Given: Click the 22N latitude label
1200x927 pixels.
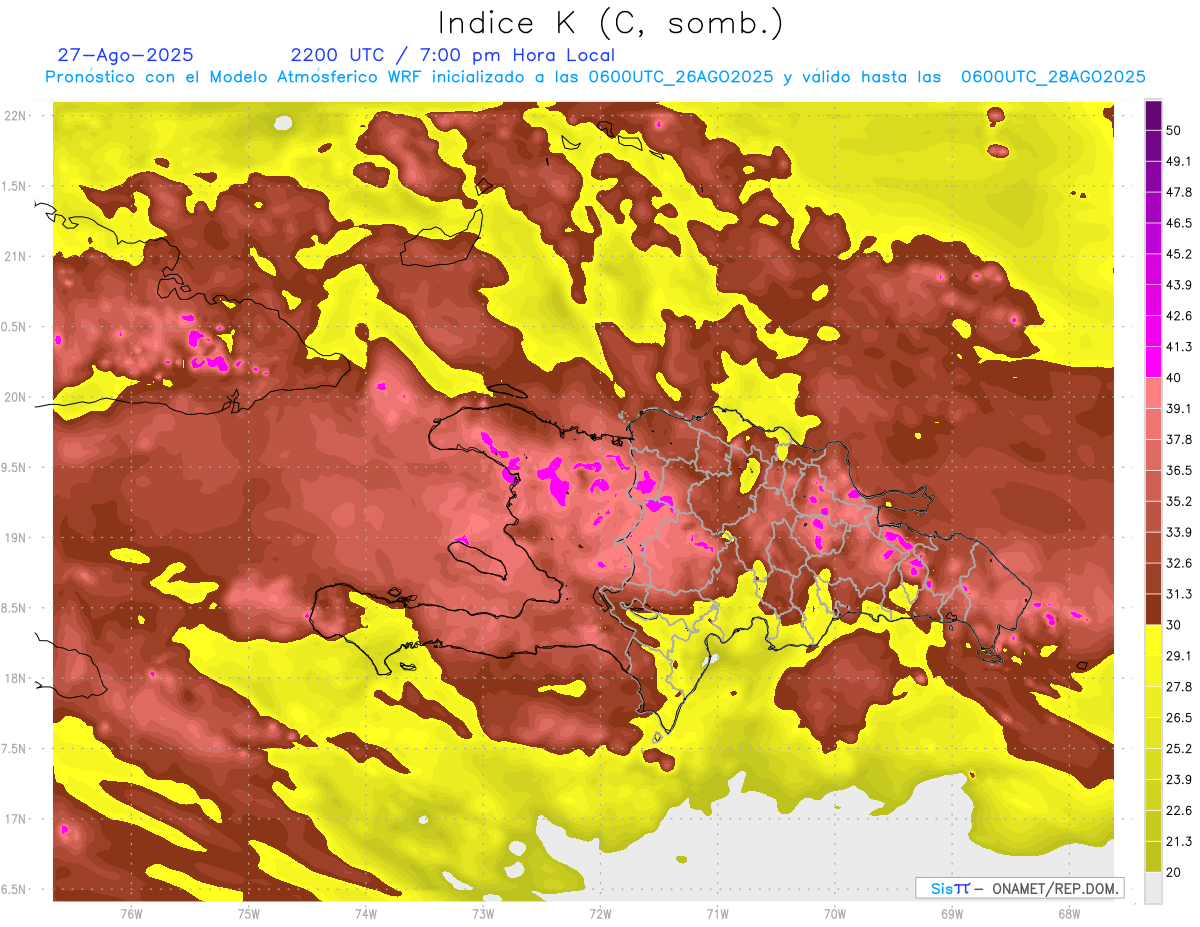Looking at the screenshot, I should click(x=17, y=115).
